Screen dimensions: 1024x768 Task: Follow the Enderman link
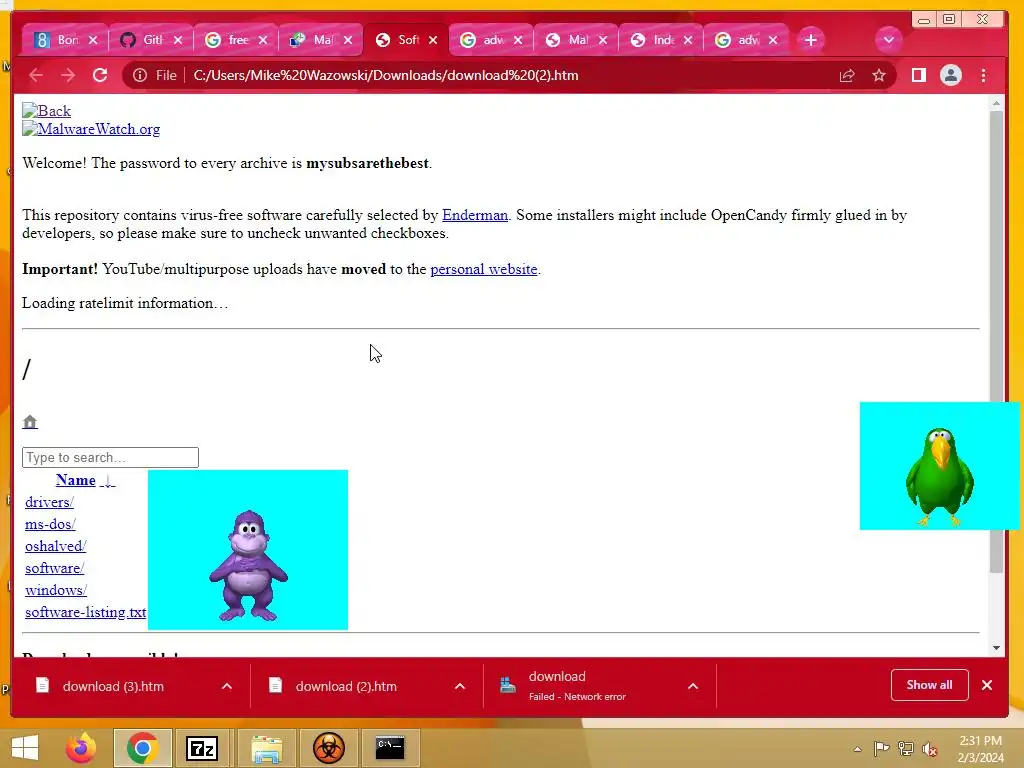pos(475,216)
